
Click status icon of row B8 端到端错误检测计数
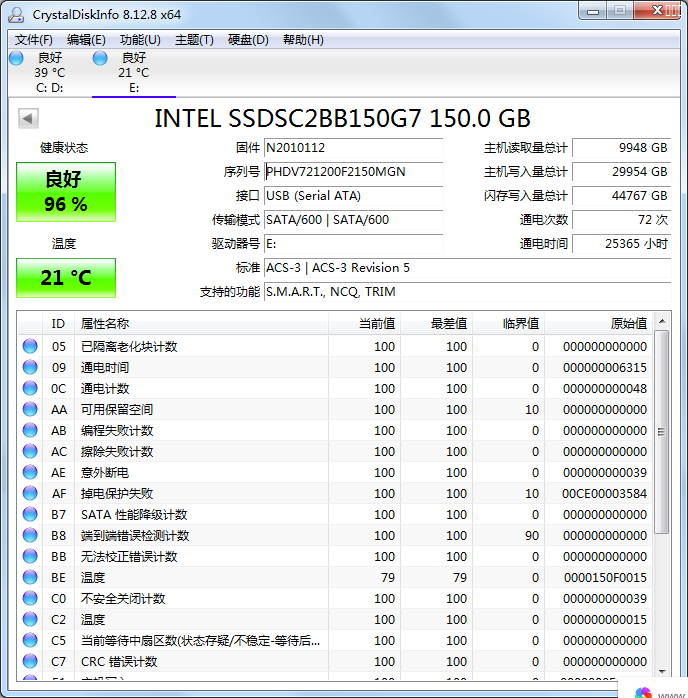click(30, 535)
